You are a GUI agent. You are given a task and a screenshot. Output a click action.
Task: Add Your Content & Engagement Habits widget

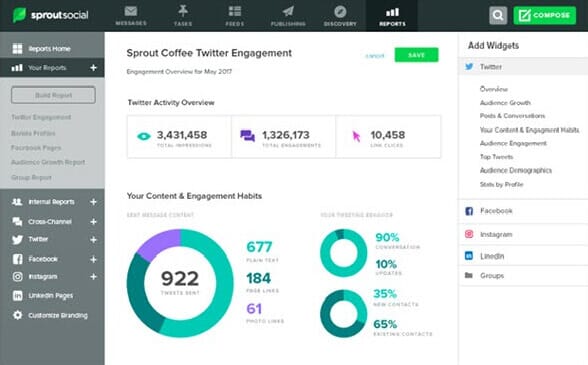[530, 130]
